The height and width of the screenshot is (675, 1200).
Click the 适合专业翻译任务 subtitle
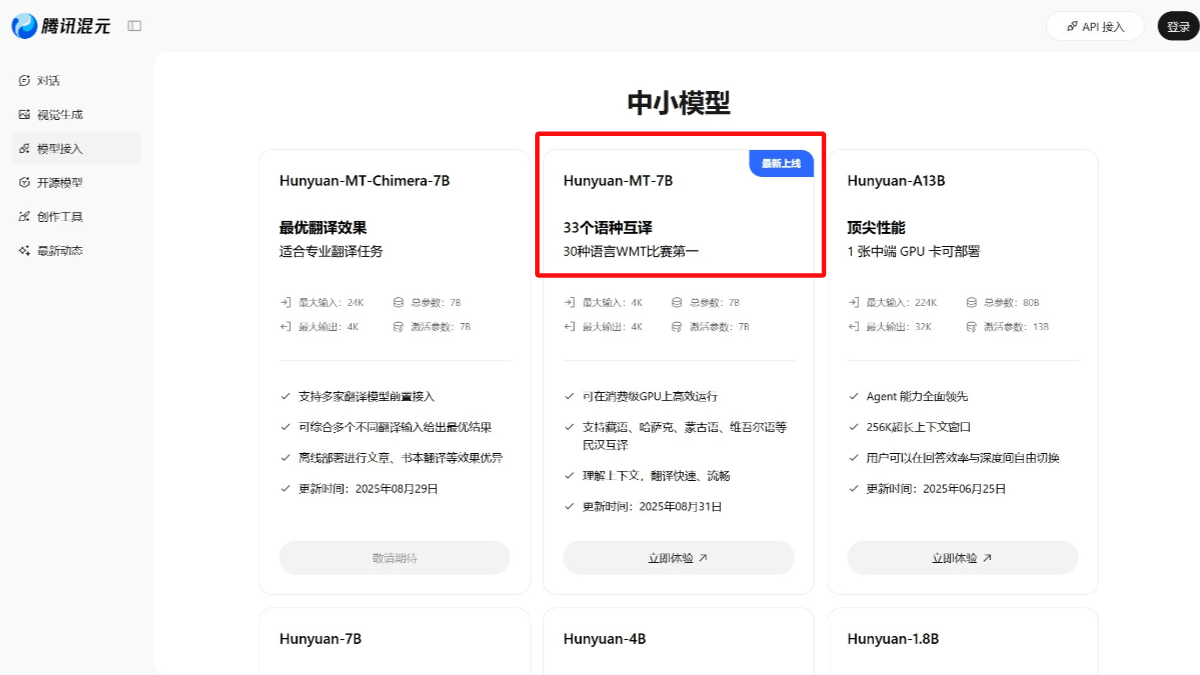[x=331, y=251]
